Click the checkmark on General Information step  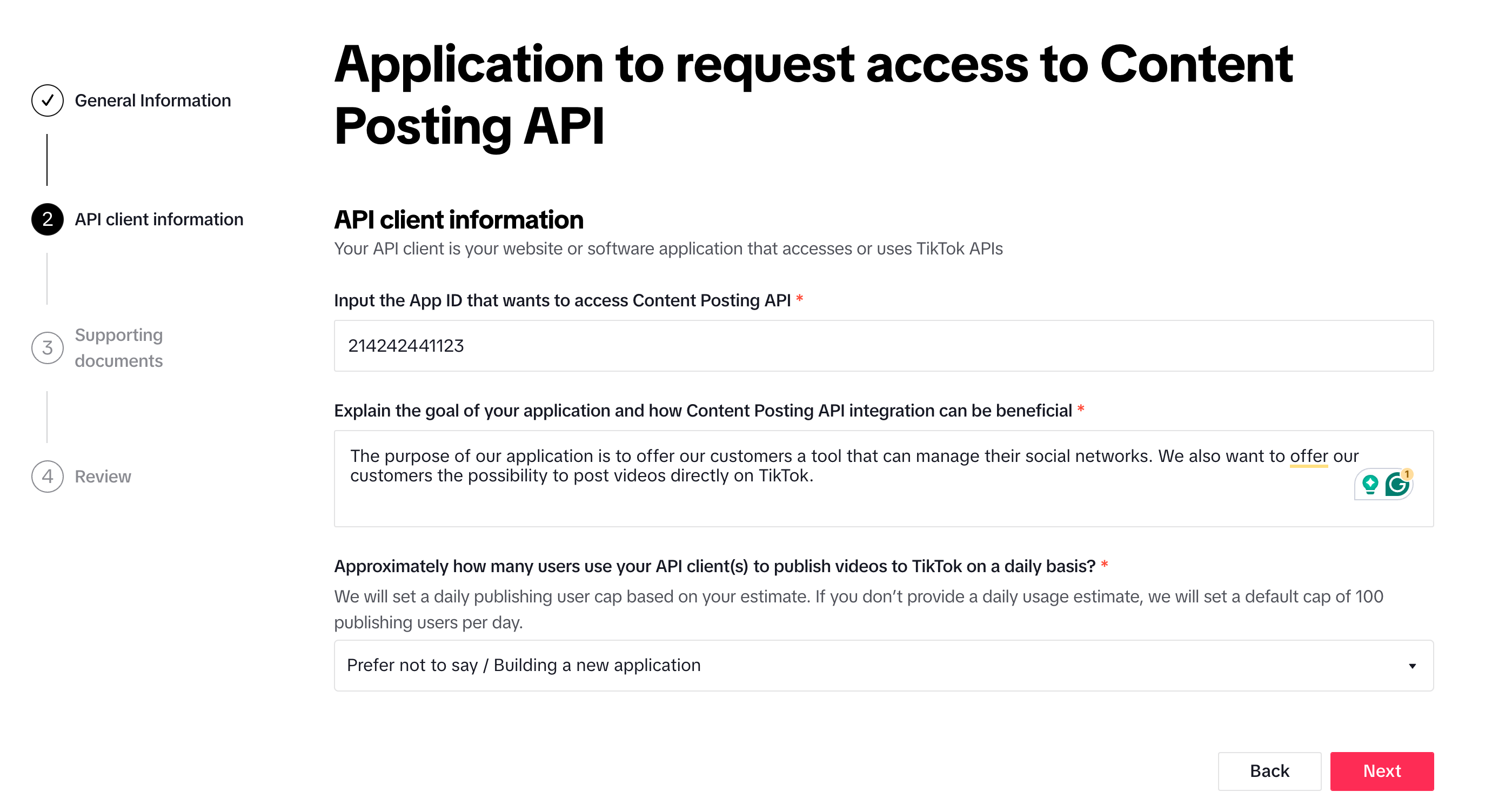(48, 99)
